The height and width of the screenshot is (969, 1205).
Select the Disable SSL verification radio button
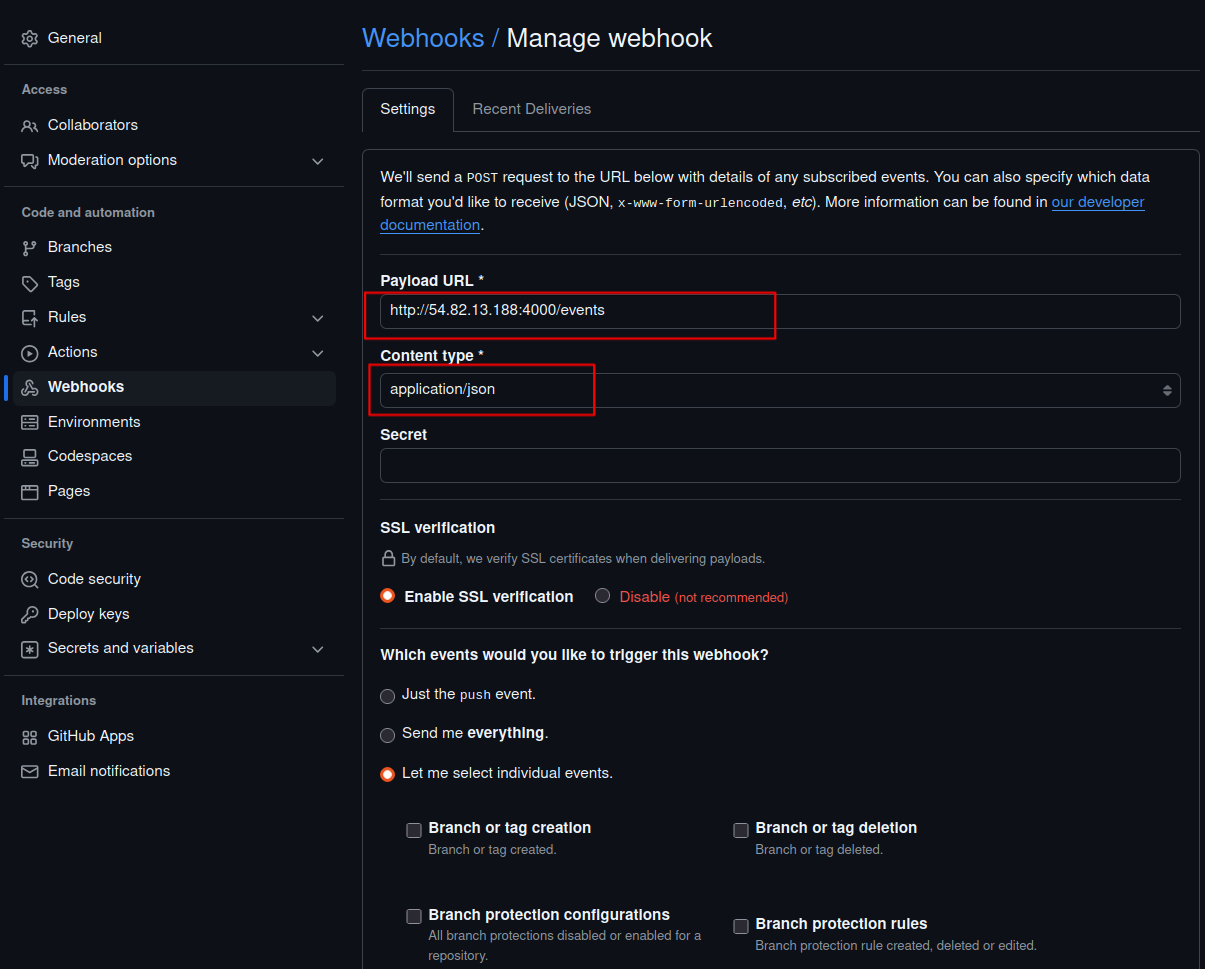click(x=602, y=596)
